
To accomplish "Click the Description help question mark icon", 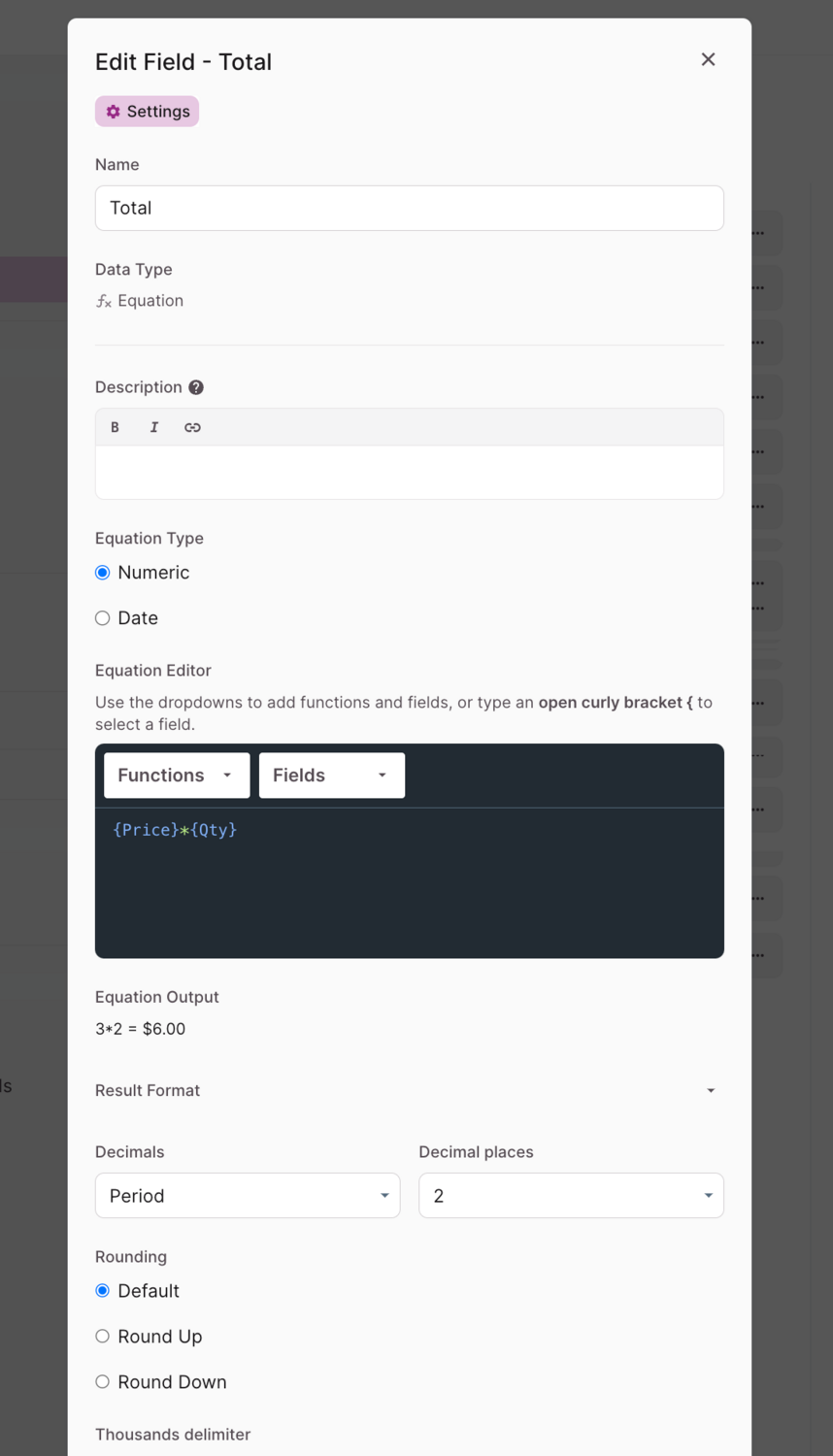I will [196, 387].
